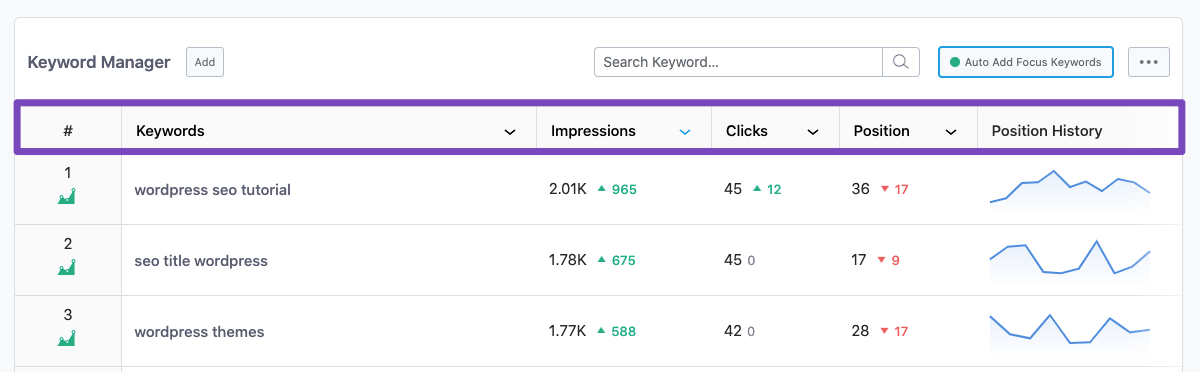Click the green chart icon in row 2

click(67, 268)
